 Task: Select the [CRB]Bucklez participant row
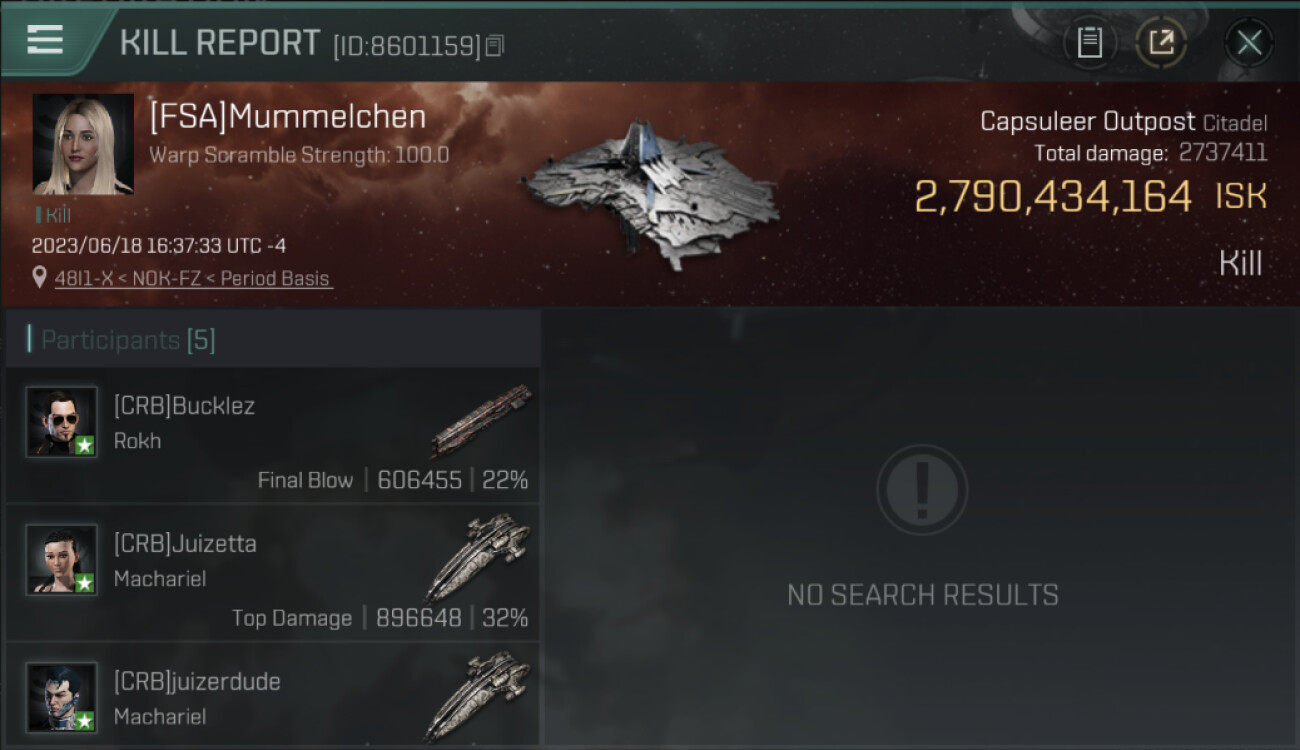click(273, 435)
